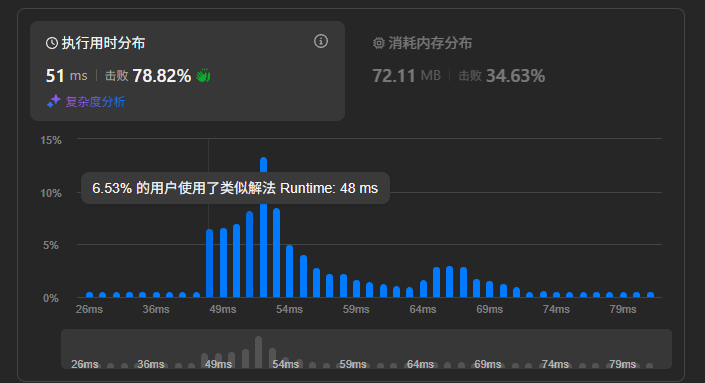
Task: Click the 64ms mark in the overview range strip
Action: [420, 364]
